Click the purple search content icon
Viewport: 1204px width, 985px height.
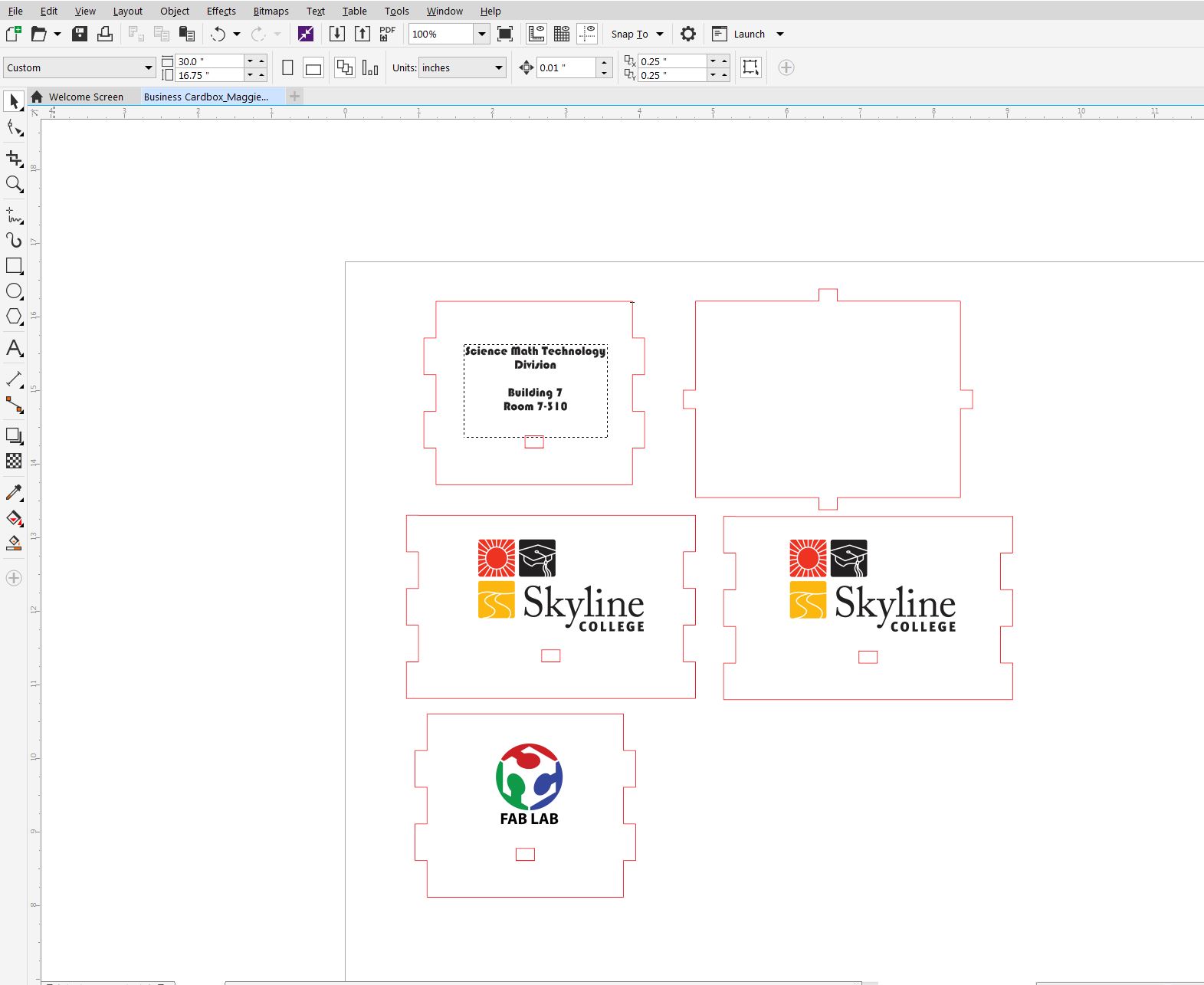coord(306,34)
